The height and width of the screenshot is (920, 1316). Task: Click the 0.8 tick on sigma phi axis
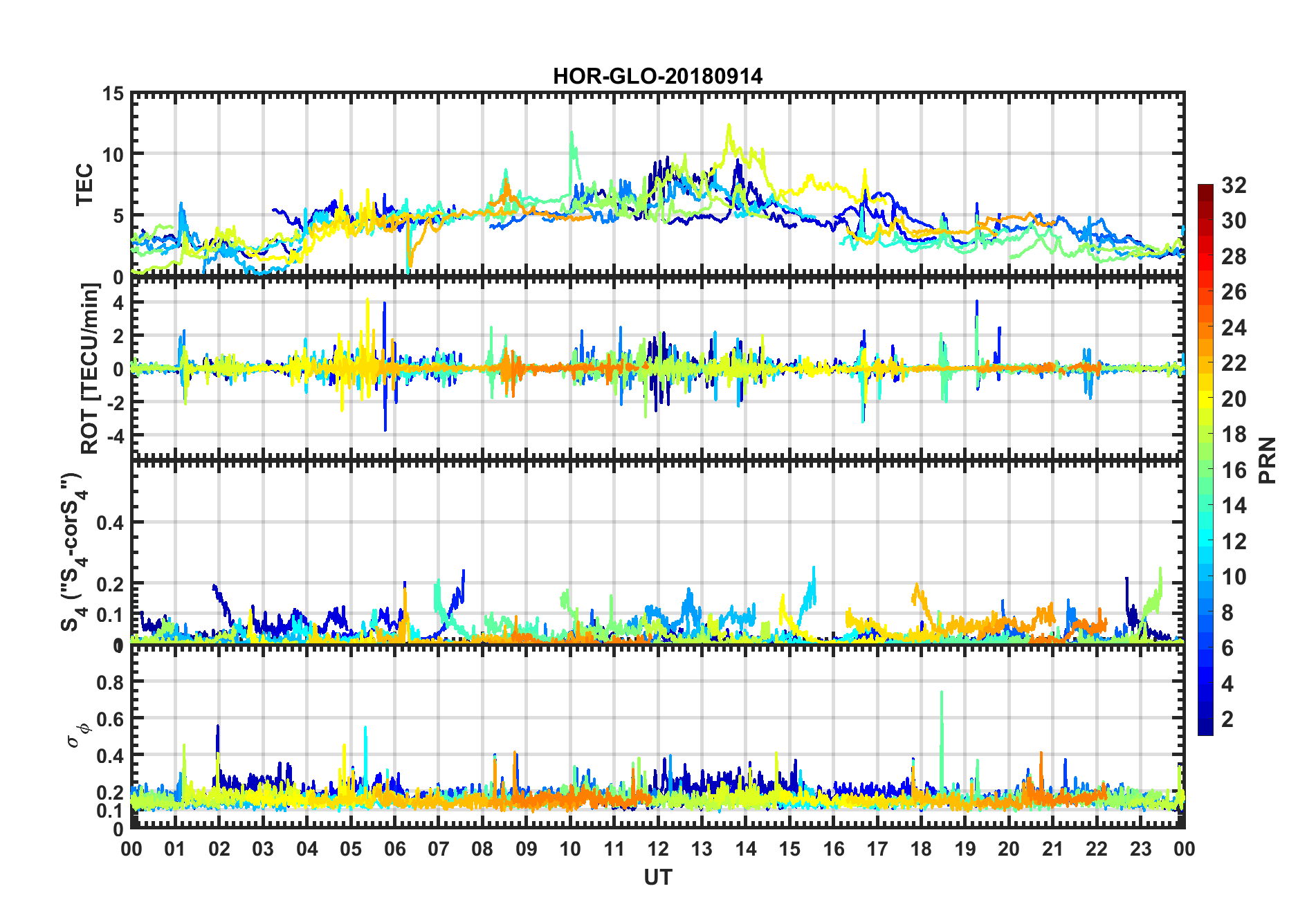click(x=111, y=683)
